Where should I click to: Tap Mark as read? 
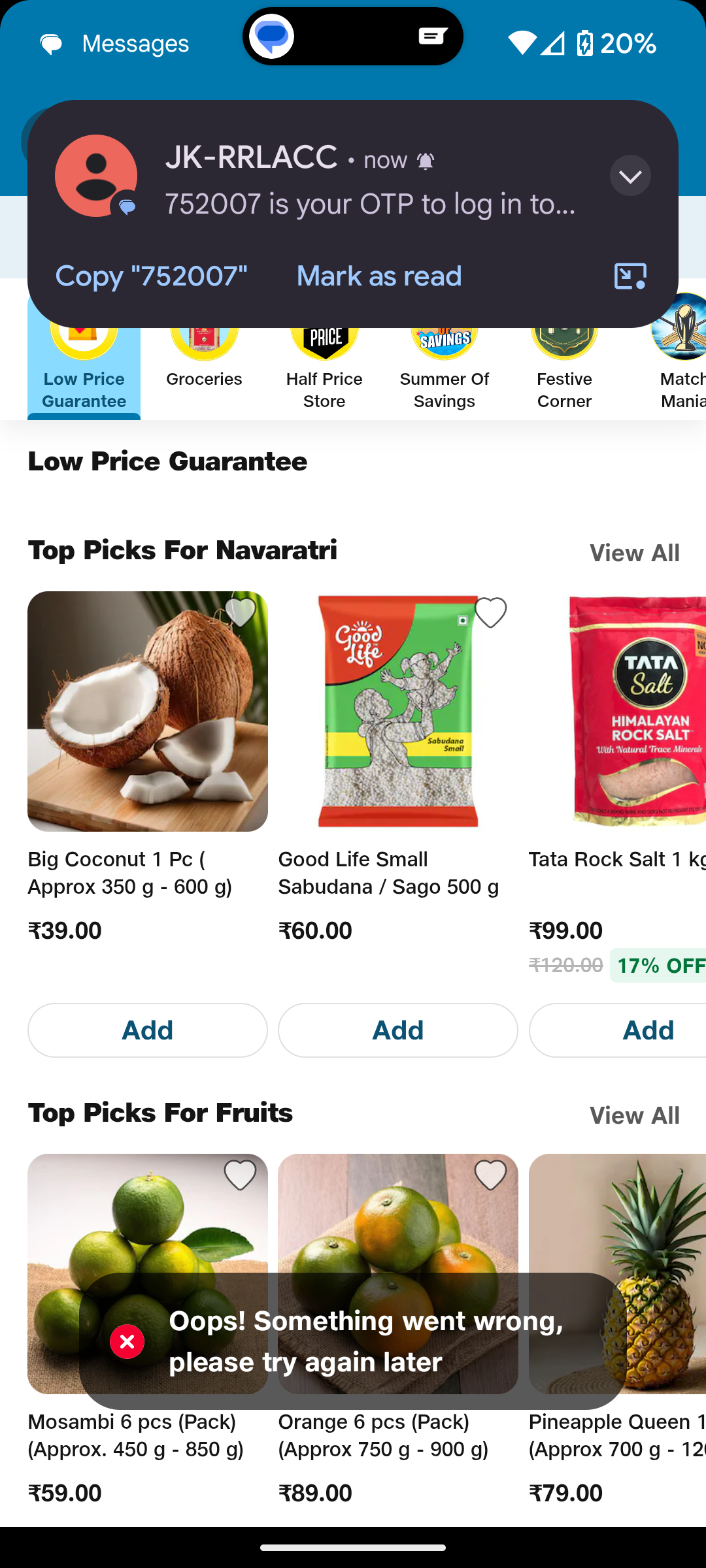pyautogui.click(x=379, y=276)
